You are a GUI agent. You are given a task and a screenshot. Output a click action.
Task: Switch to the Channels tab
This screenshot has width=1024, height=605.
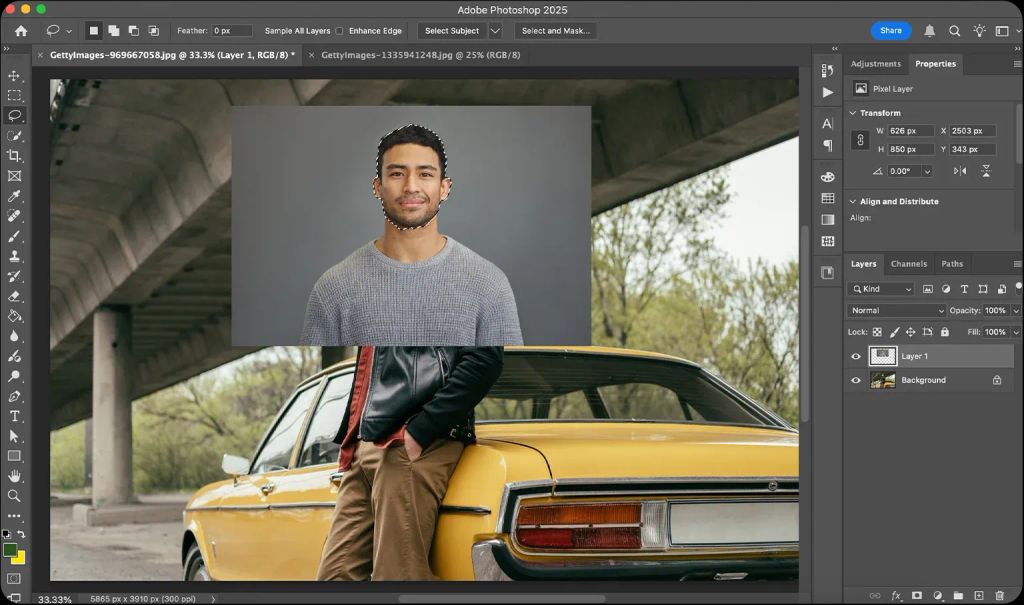pyautogui.click(x=908, y=264)
